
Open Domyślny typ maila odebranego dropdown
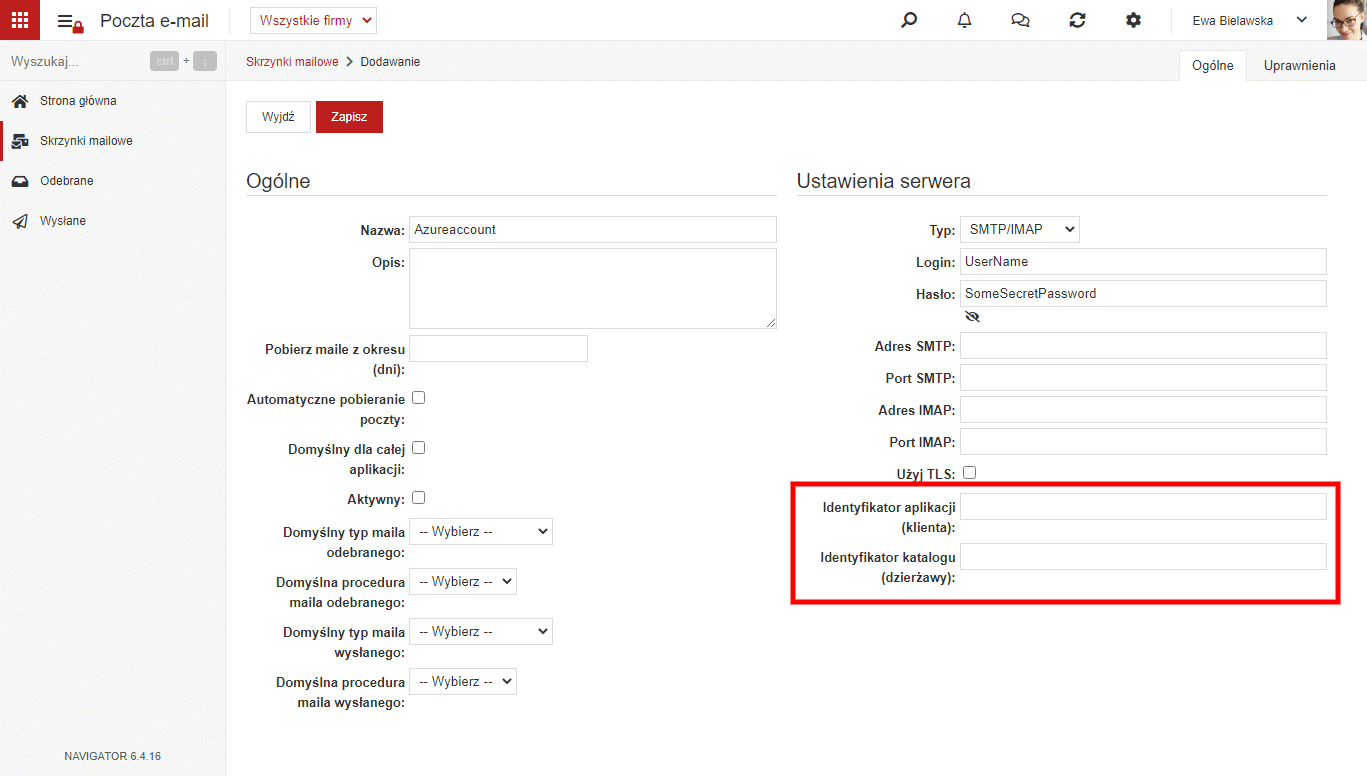[481, 532]
